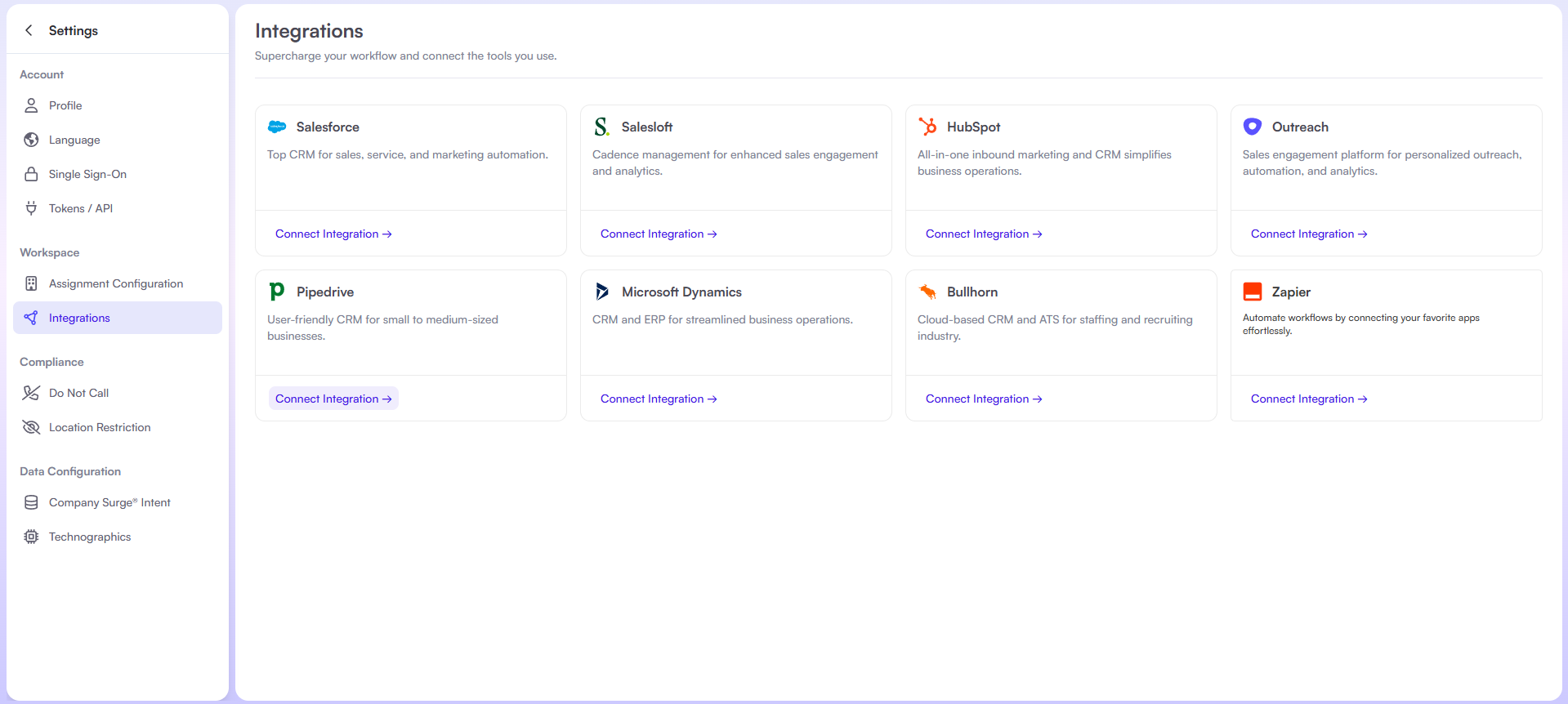Connect the Salesforce integration
The width and height of the screenshot is (1568, 704).
[333, 234]
